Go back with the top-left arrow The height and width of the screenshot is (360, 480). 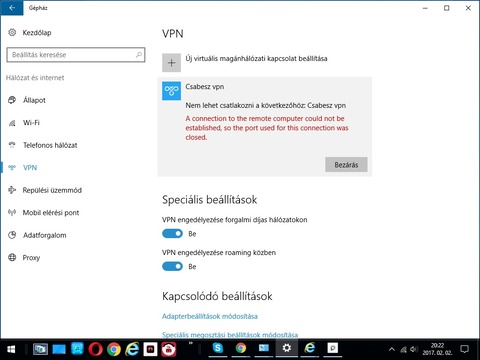click(x=12, y=8)
